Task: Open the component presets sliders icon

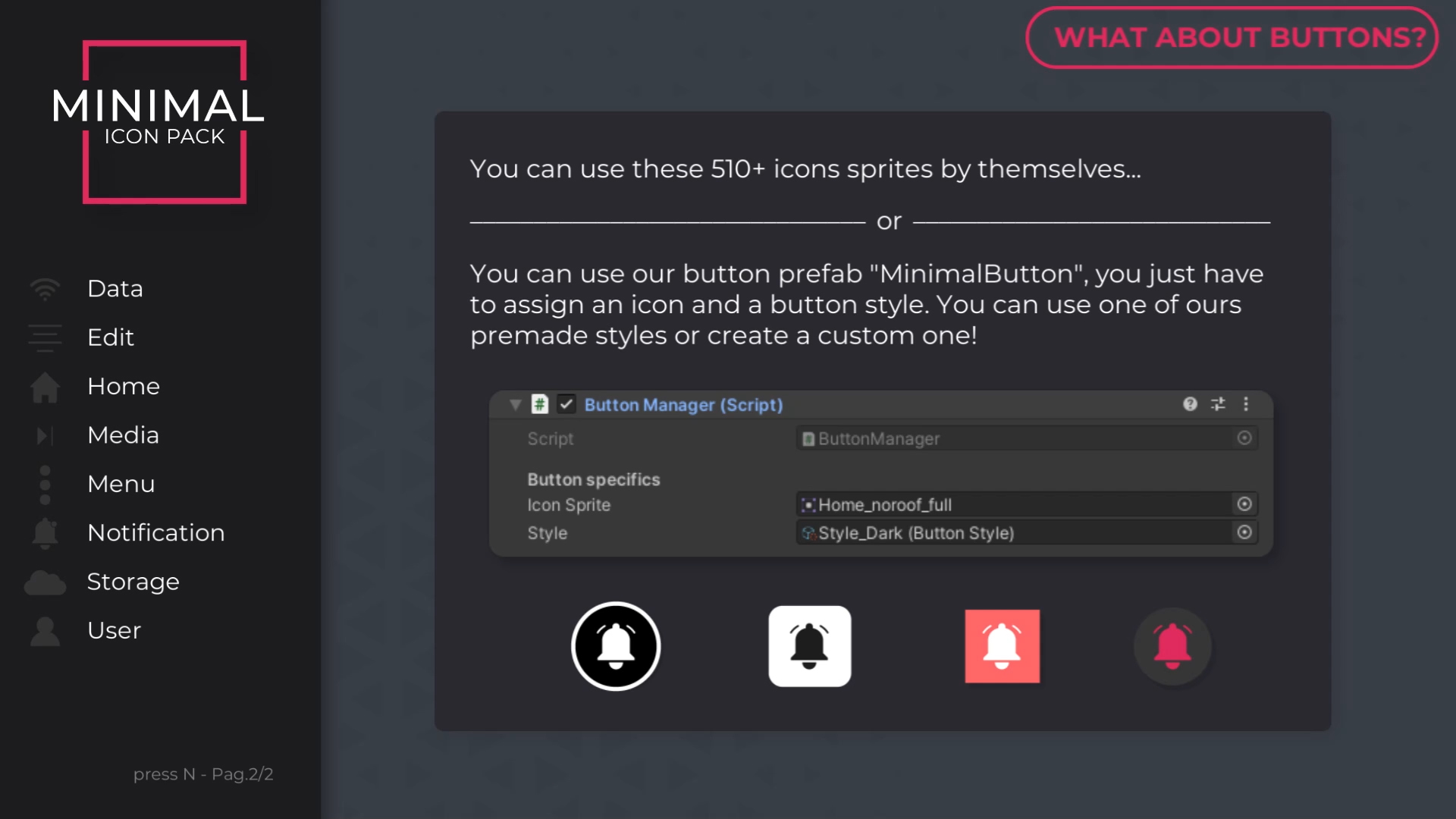Action: click(x=1218, y=404)
